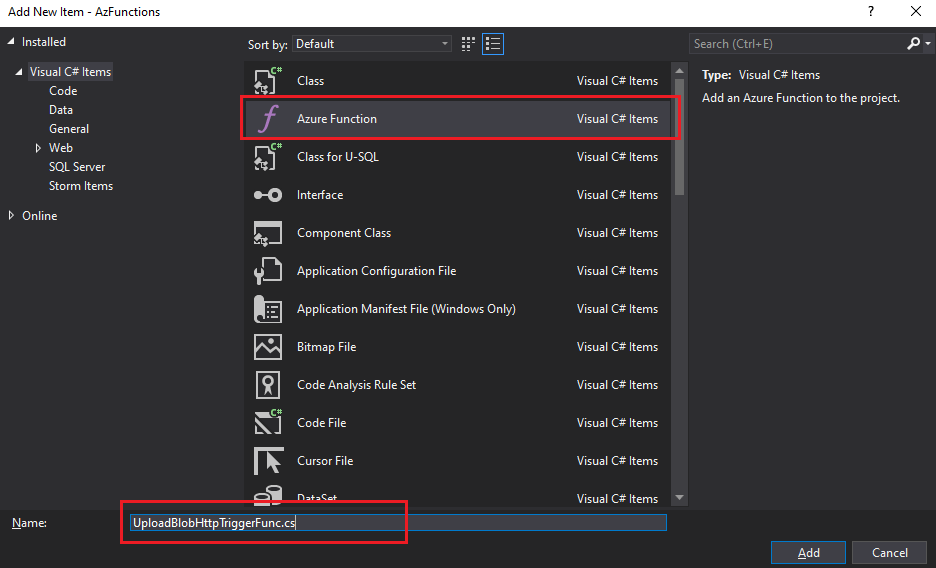
Task: Open the Storm Items category
Action: pos(81,186)
